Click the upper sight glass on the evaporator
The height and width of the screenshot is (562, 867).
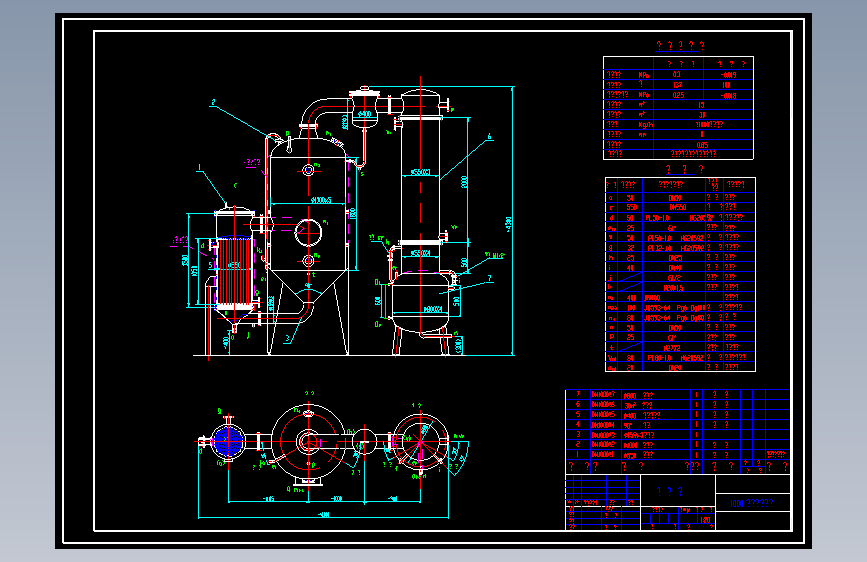[308, 170]
